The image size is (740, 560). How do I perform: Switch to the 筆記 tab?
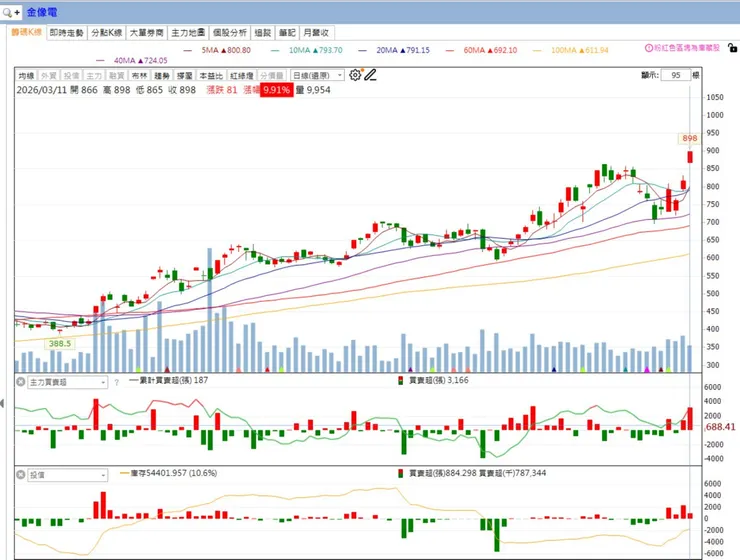click(x=287, y=33)
